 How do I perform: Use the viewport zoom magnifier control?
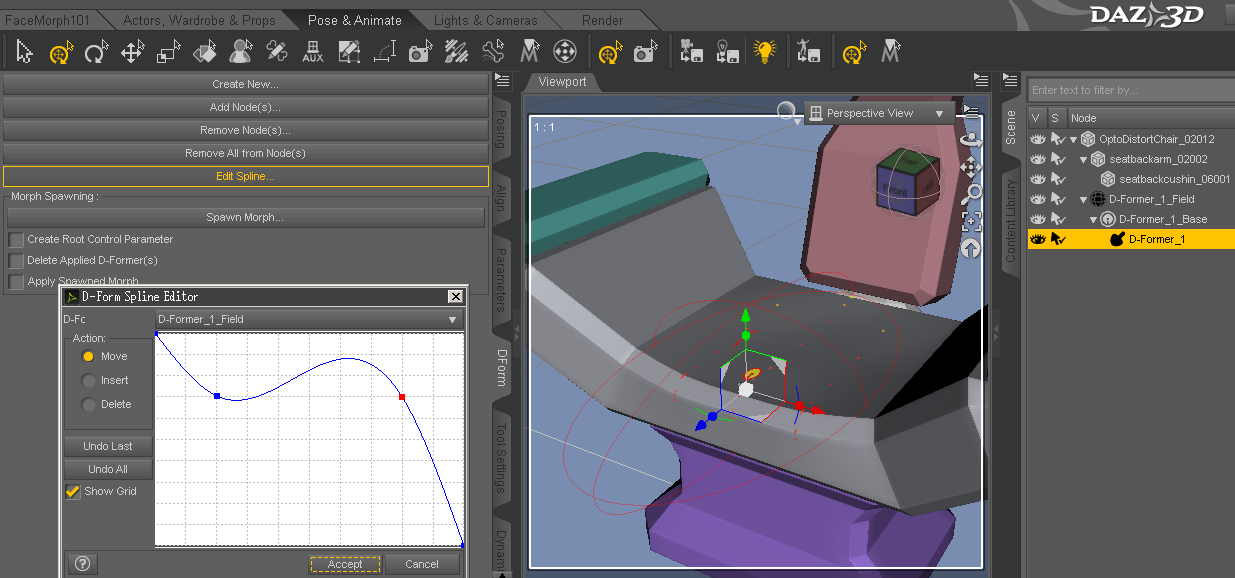[970, 194]
